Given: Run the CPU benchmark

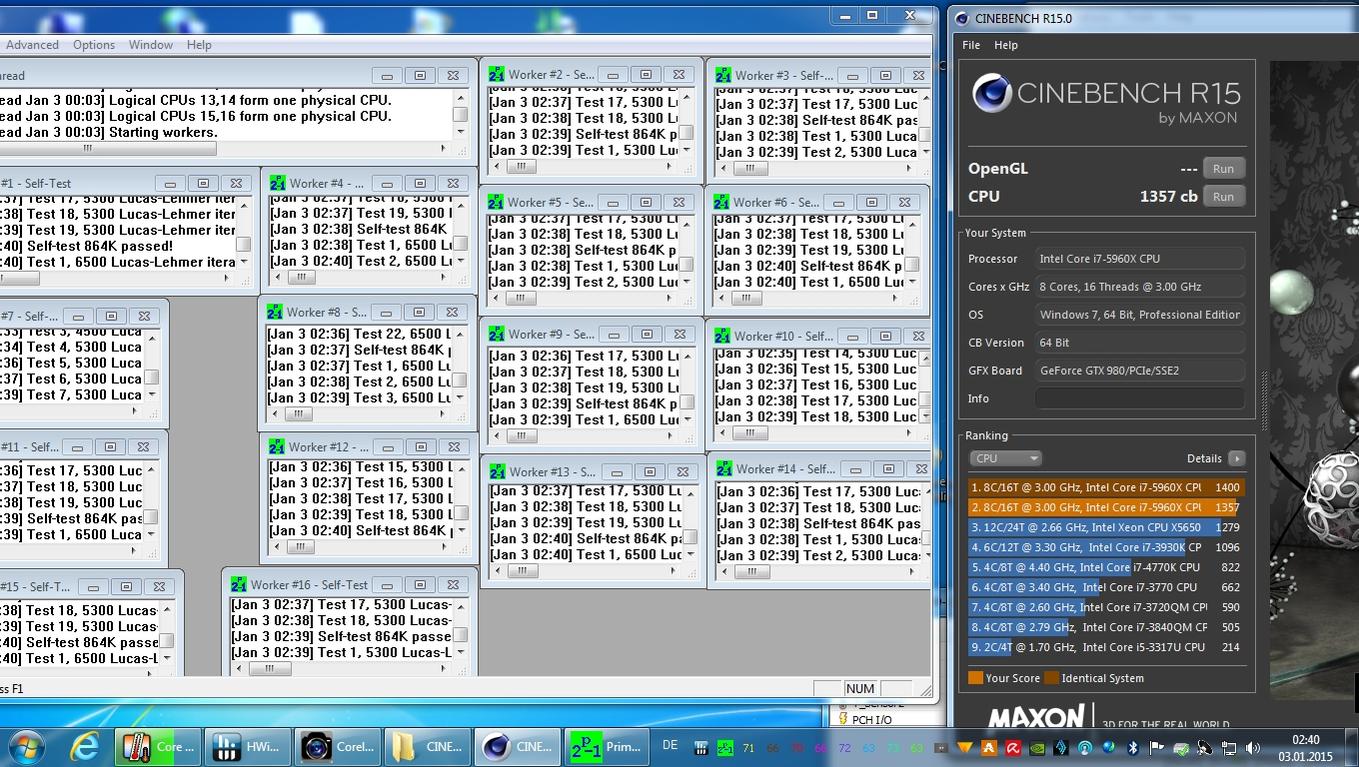Looking at the screenshot, I should pos(1223,196).
